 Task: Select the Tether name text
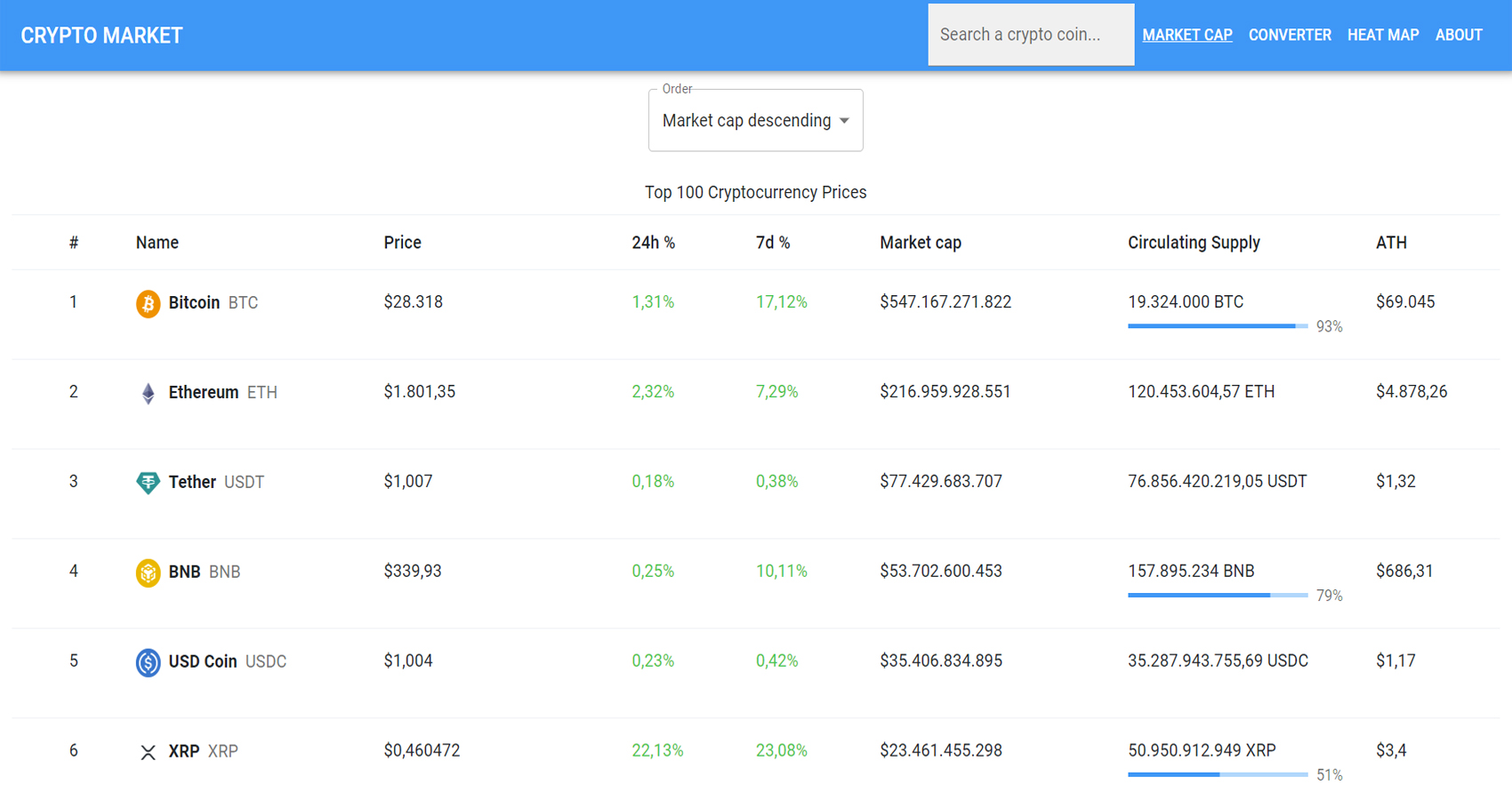pos(192,483)
